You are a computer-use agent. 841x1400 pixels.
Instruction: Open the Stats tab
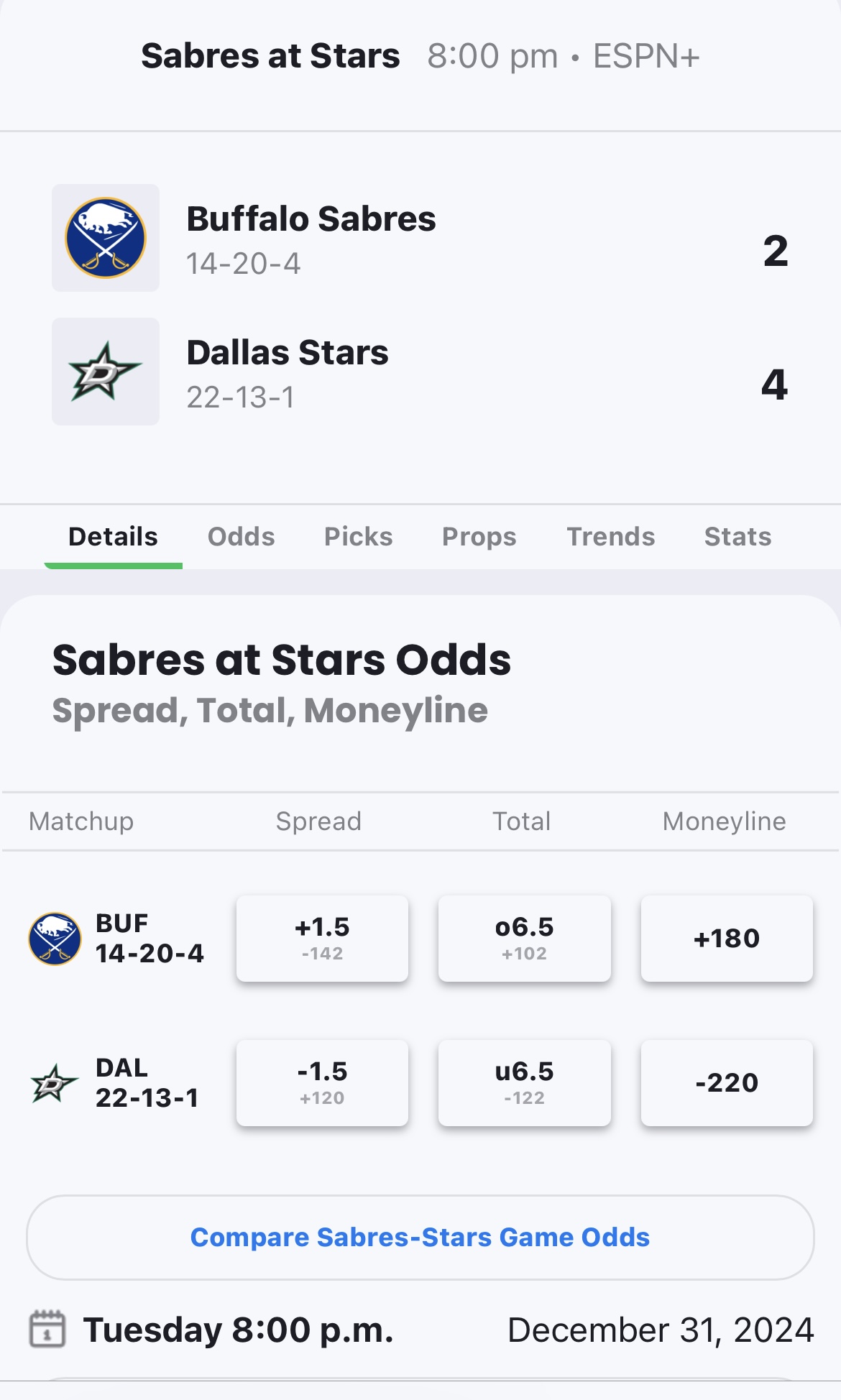738,537
